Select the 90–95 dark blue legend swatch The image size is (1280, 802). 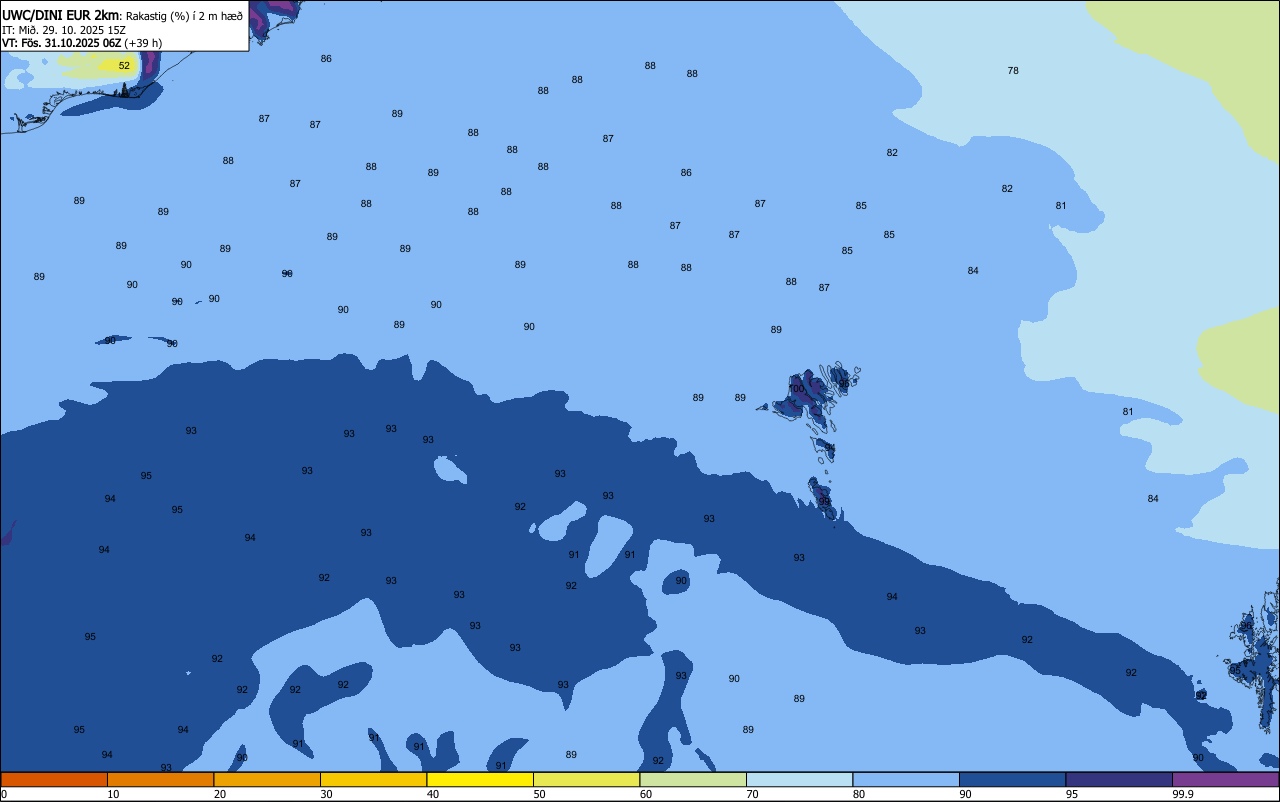coord(1012,779)
